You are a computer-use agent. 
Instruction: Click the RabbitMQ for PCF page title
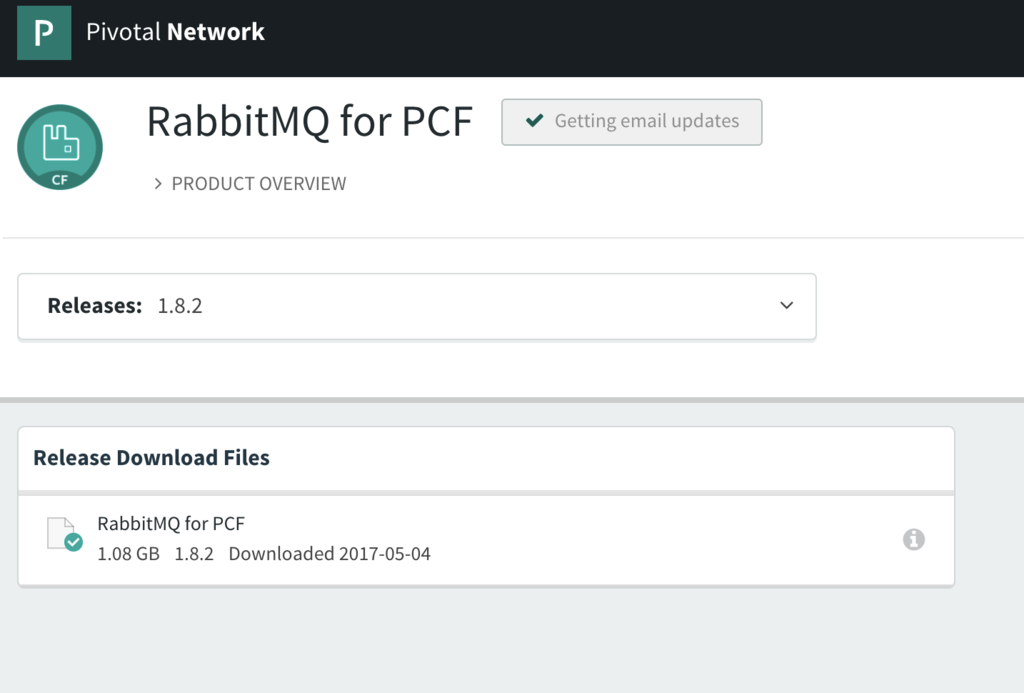coord(309,122)
